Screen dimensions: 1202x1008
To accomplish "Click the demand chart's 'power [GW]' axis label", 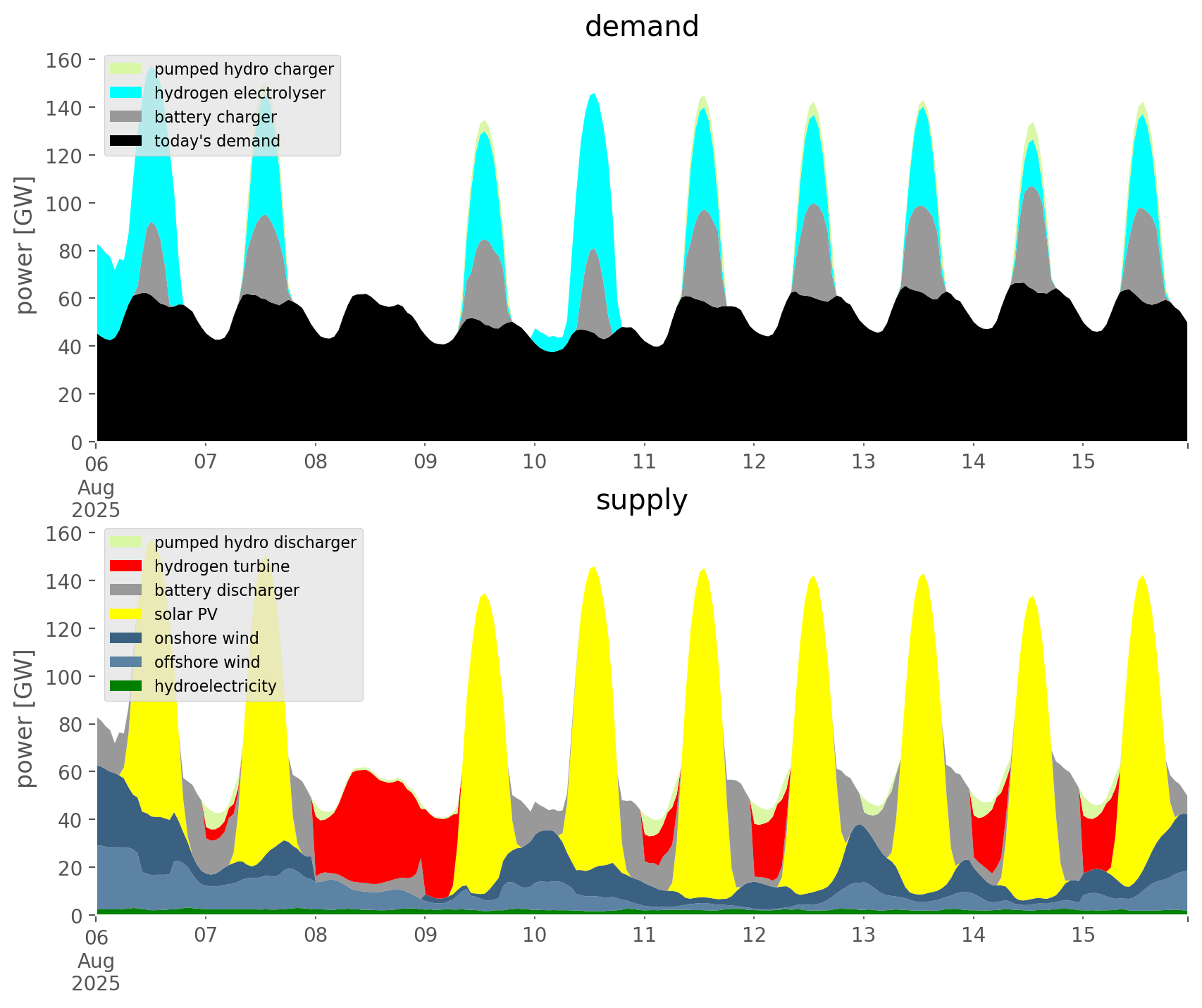I will click(x=25, y=245).
